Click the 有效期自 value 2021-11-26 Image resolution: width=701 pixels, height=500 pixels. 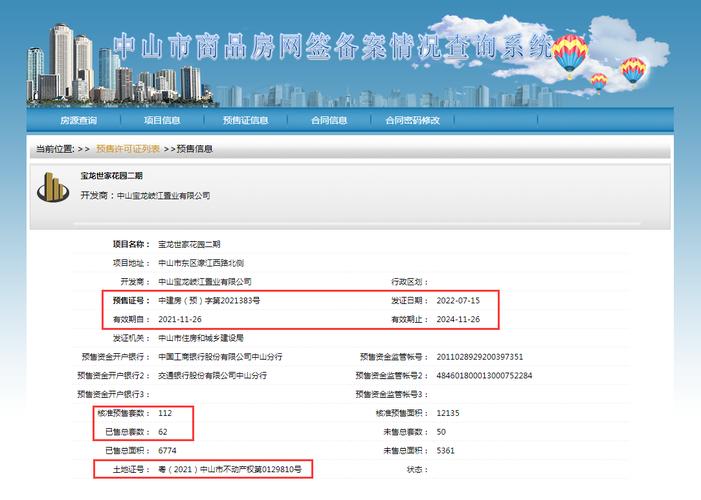click(180, 319)
